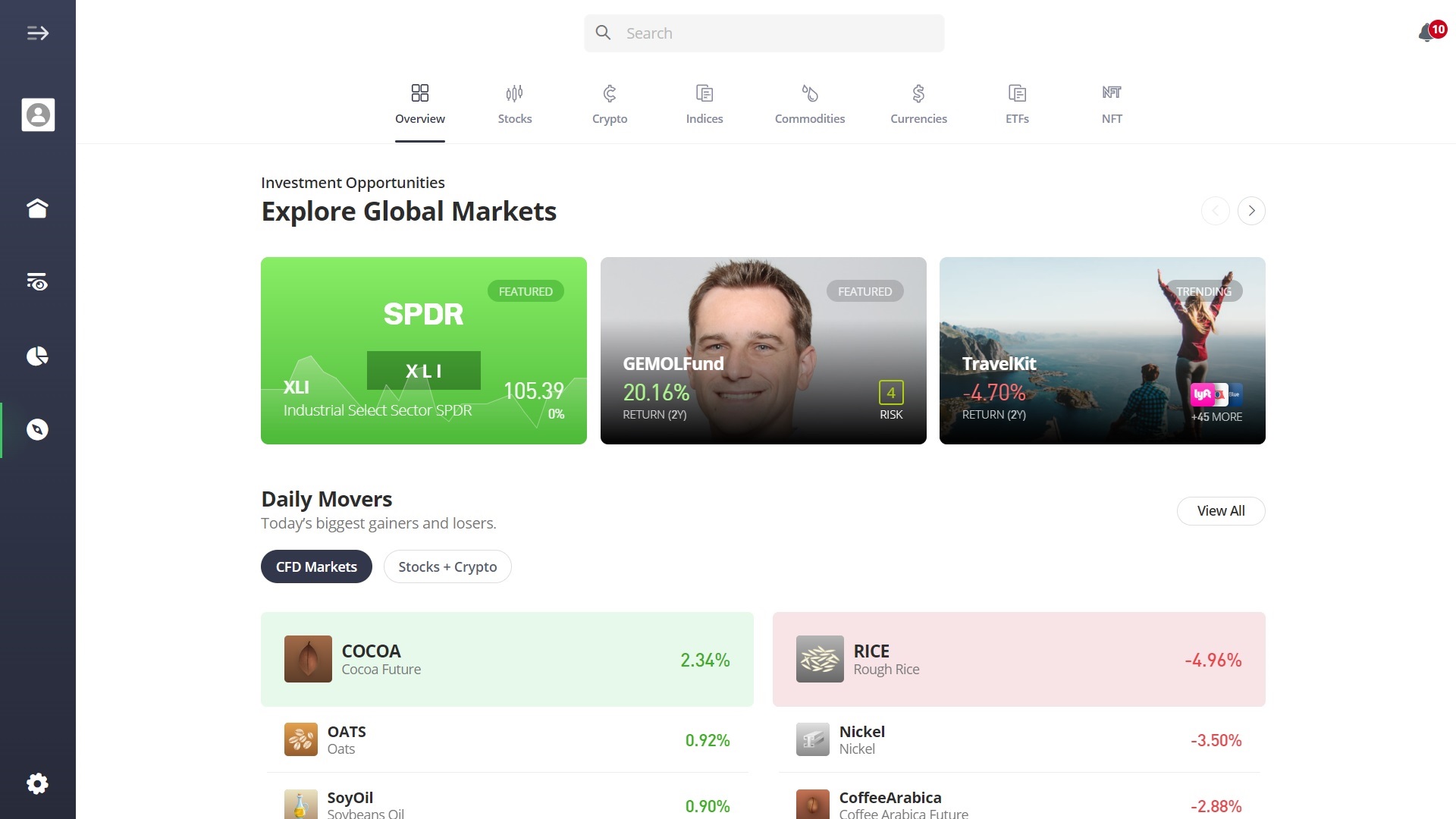Screen dimensions: 1456x819
Task: Expand the Watch tab in sidebar
Action: 38,281
